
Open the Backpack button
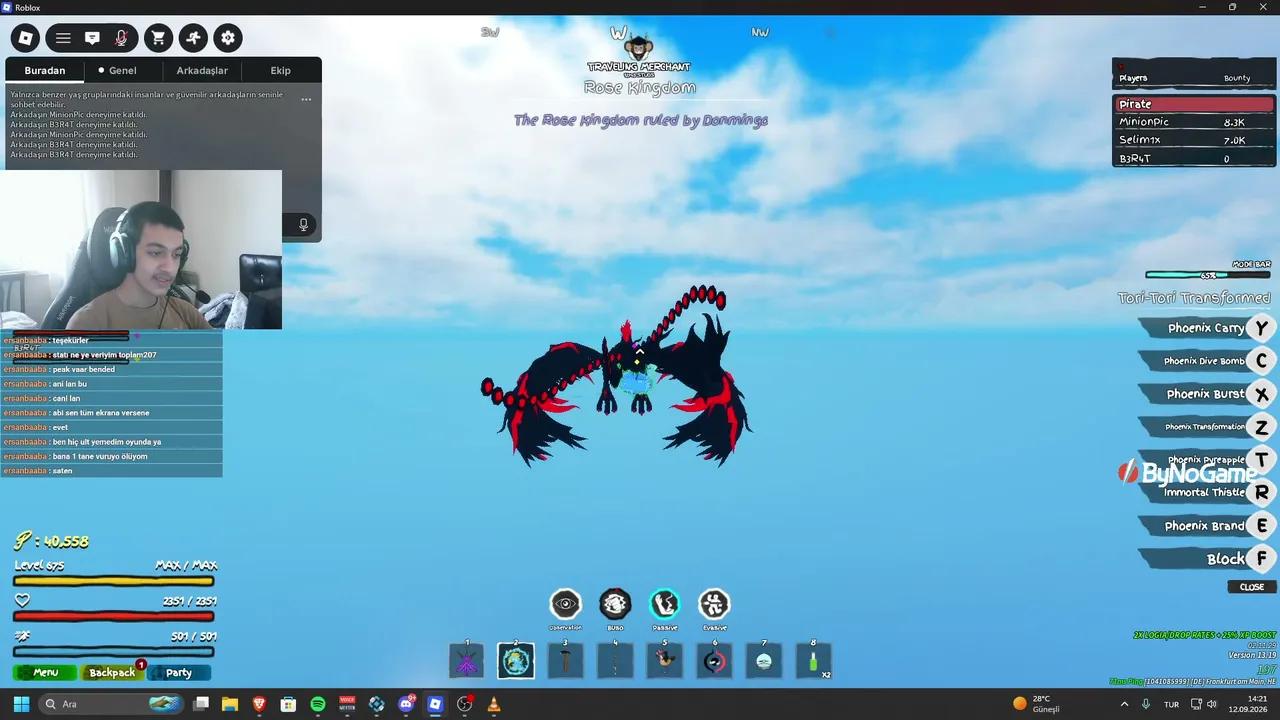(112, 673)
